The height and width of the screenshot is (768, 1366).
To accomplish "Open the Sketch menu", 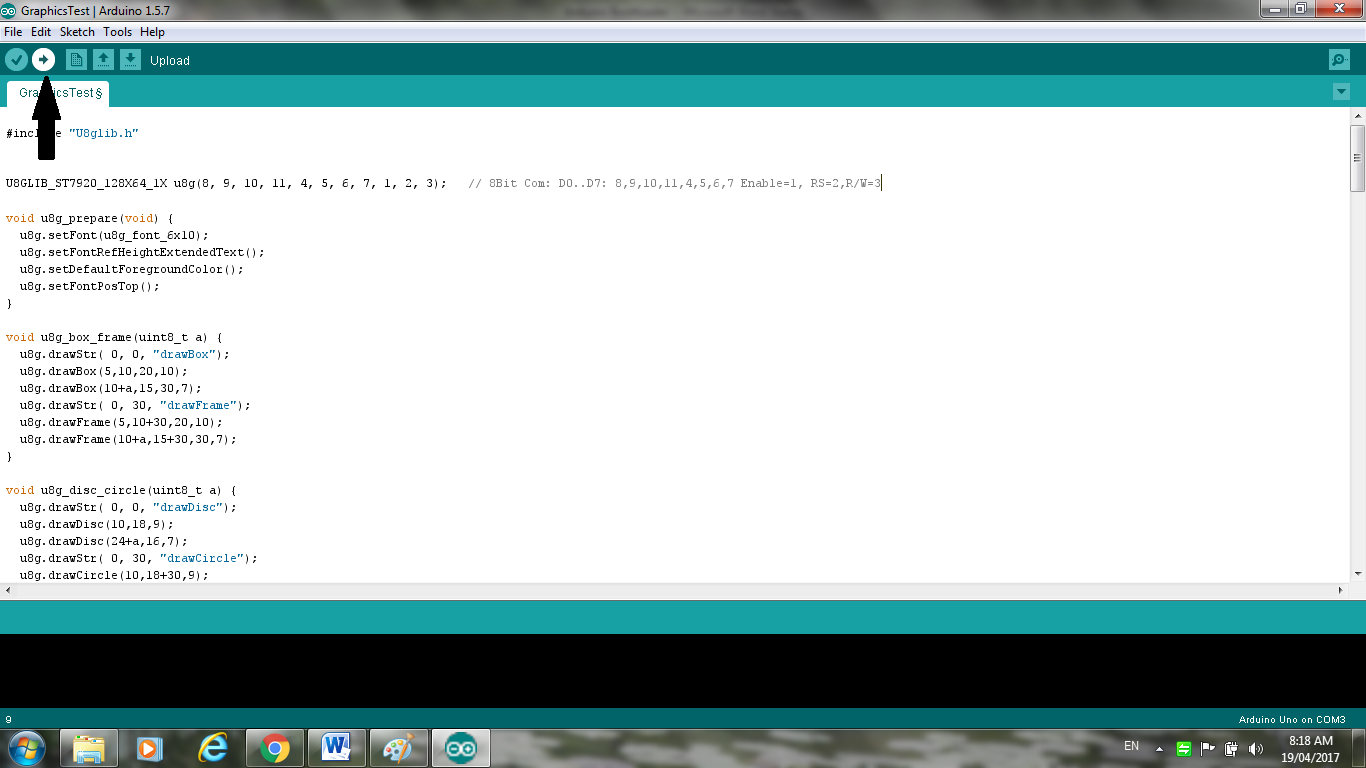I will (77, 32).
